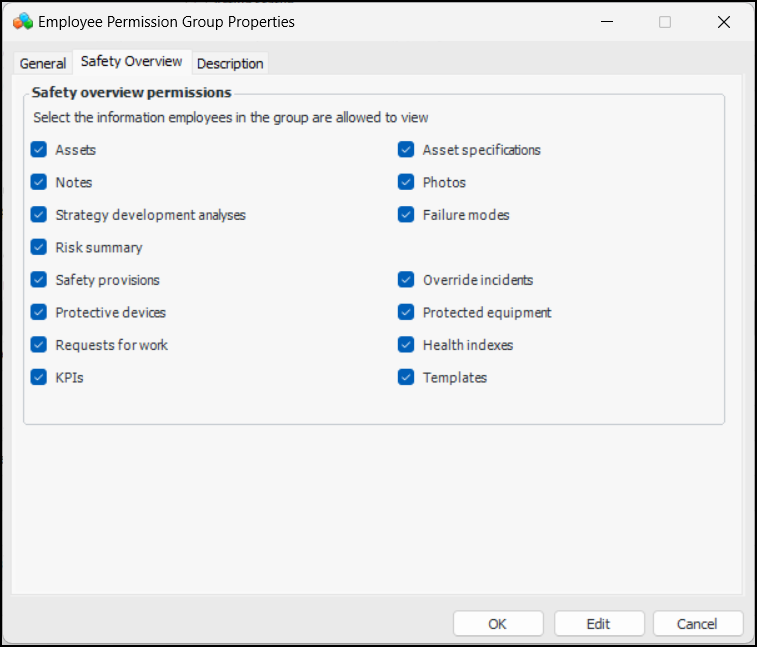Toggle the Notes permission checkbox
This screenshot has height=647, width=757.
39,182
